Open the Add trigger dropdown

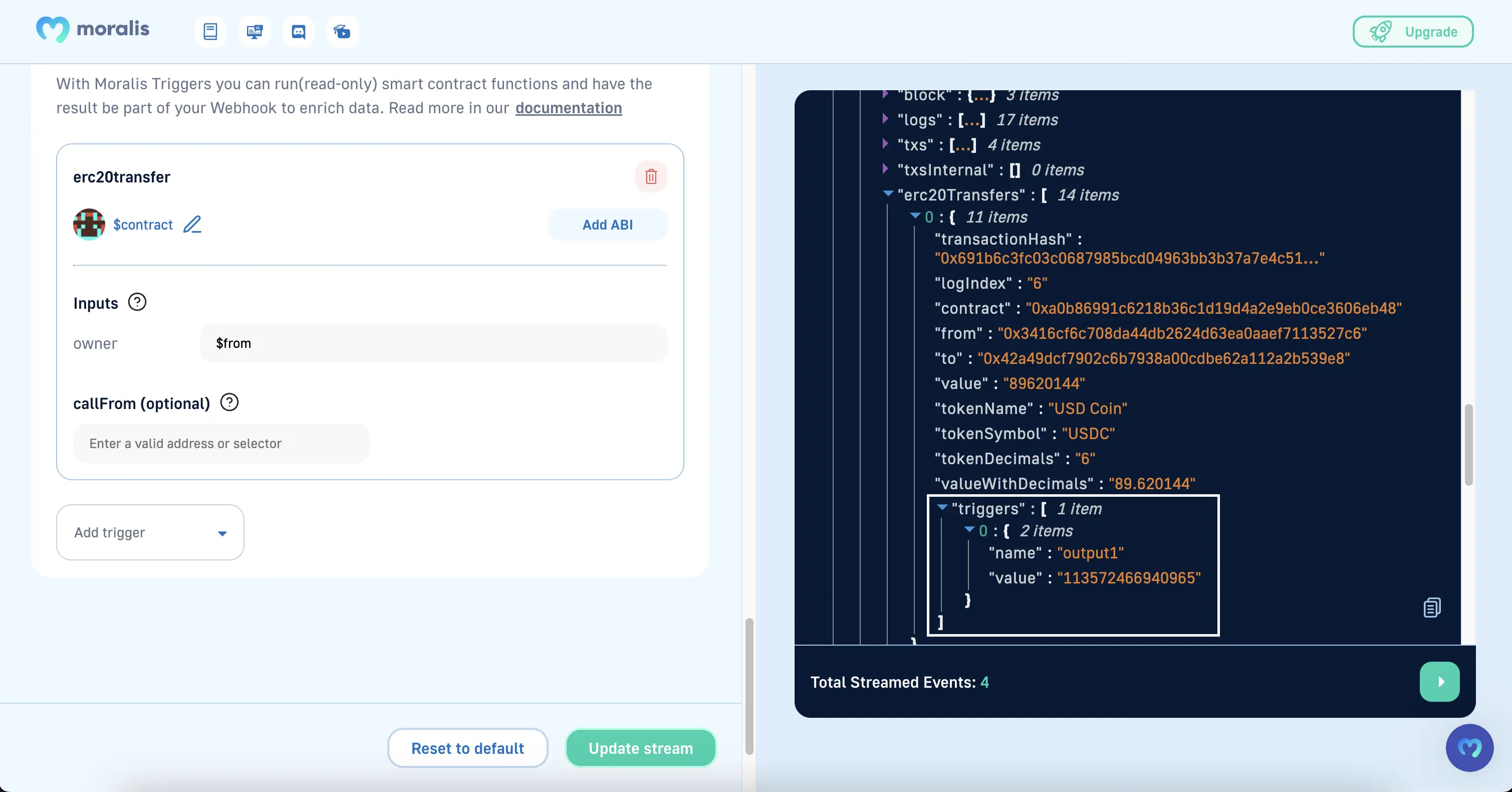[x=150, y=532]
